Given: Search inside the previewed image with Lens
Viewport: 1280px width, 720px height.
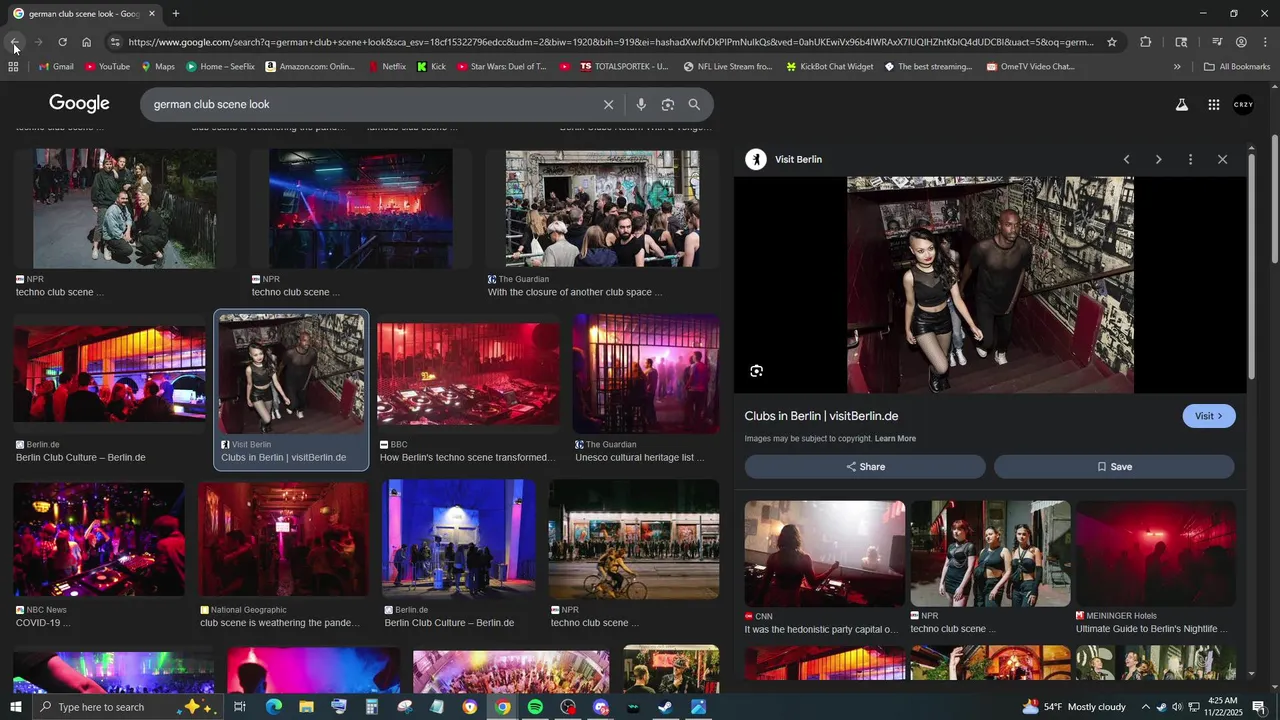Looking at the screenshot, I should pyautogui.click(x=756, y=371).
